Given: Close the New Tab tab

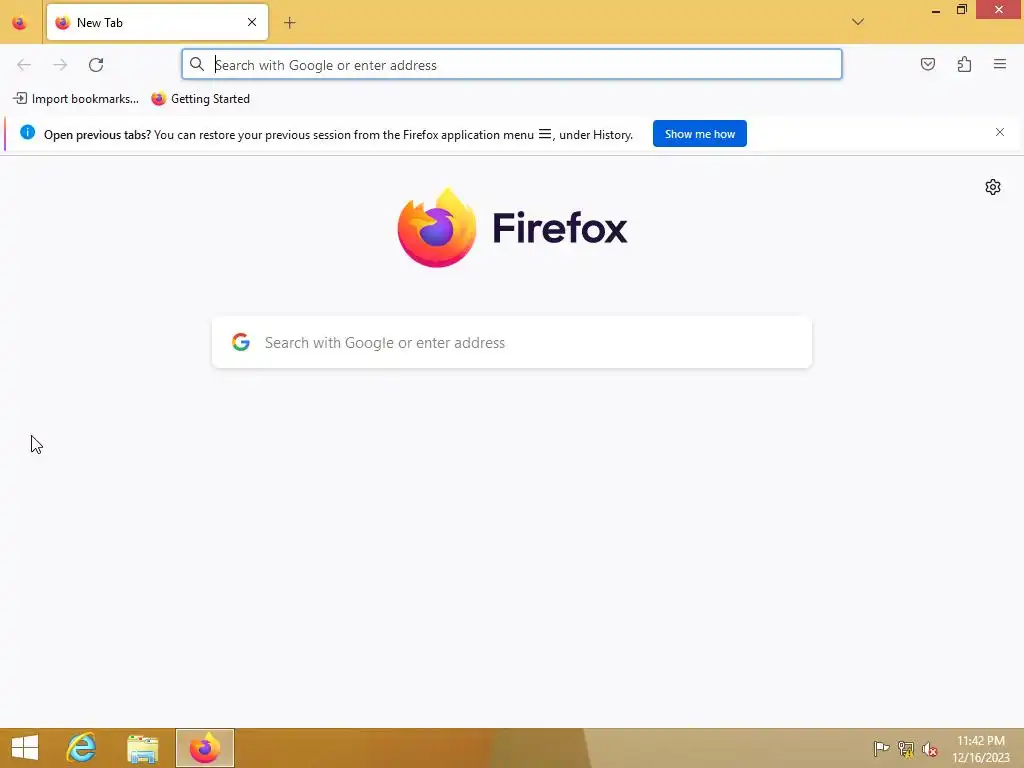Looking at the screenshot, I should point(252,22).
